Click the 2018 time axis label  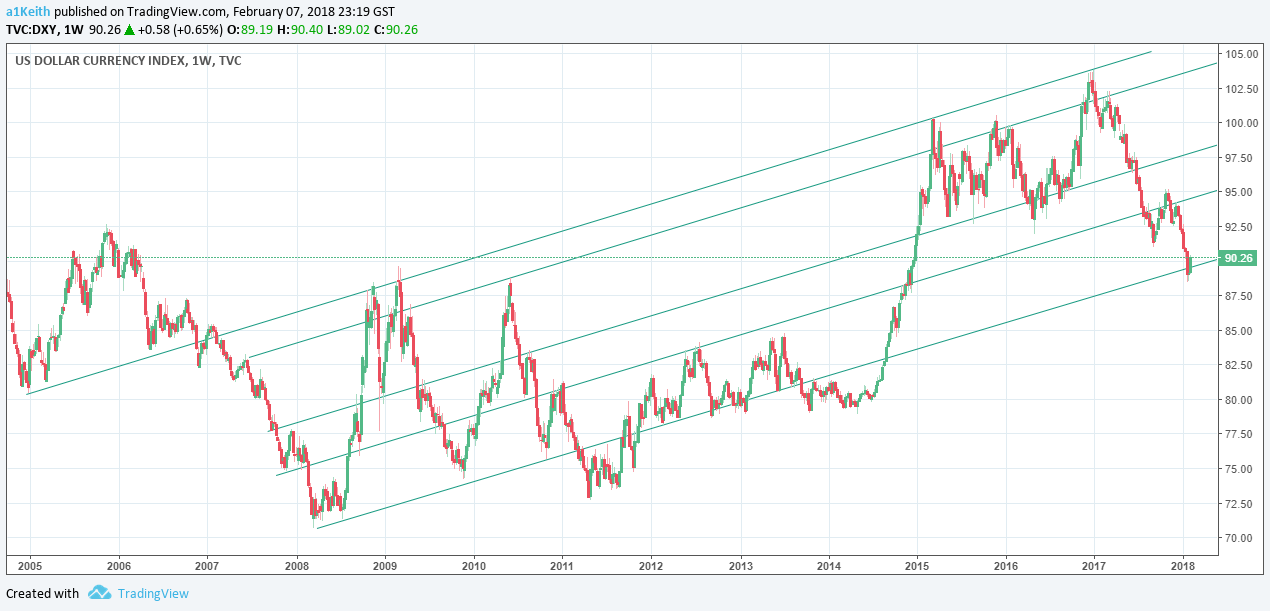tap(1183, 564)
